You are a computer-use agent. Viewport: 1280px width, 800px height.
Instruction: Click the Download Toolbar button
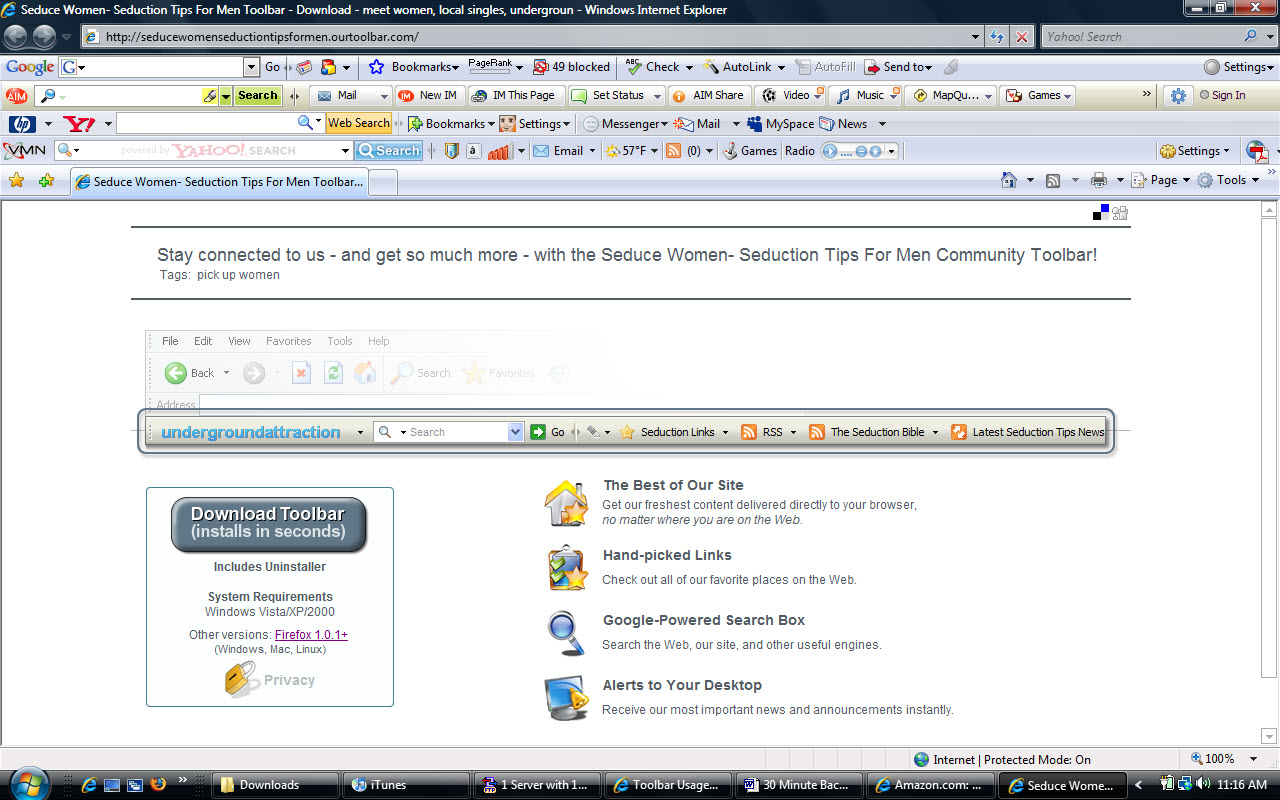click(x=268, y=523)
